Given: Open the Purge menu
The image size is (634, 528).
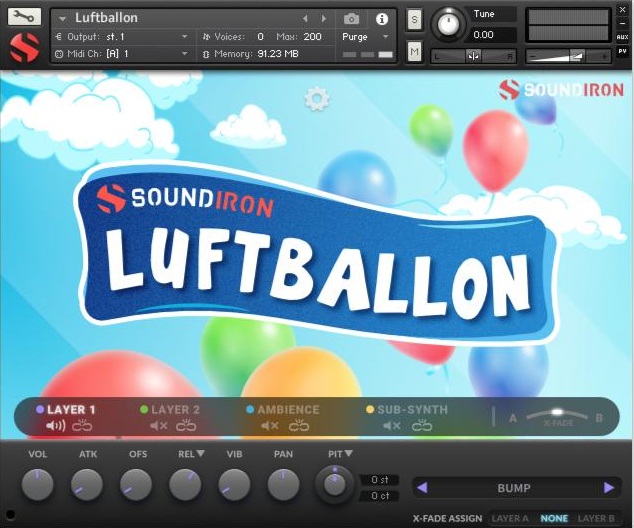Looking at the screenshot, I should pyautogui.click(x=365, y=37).
